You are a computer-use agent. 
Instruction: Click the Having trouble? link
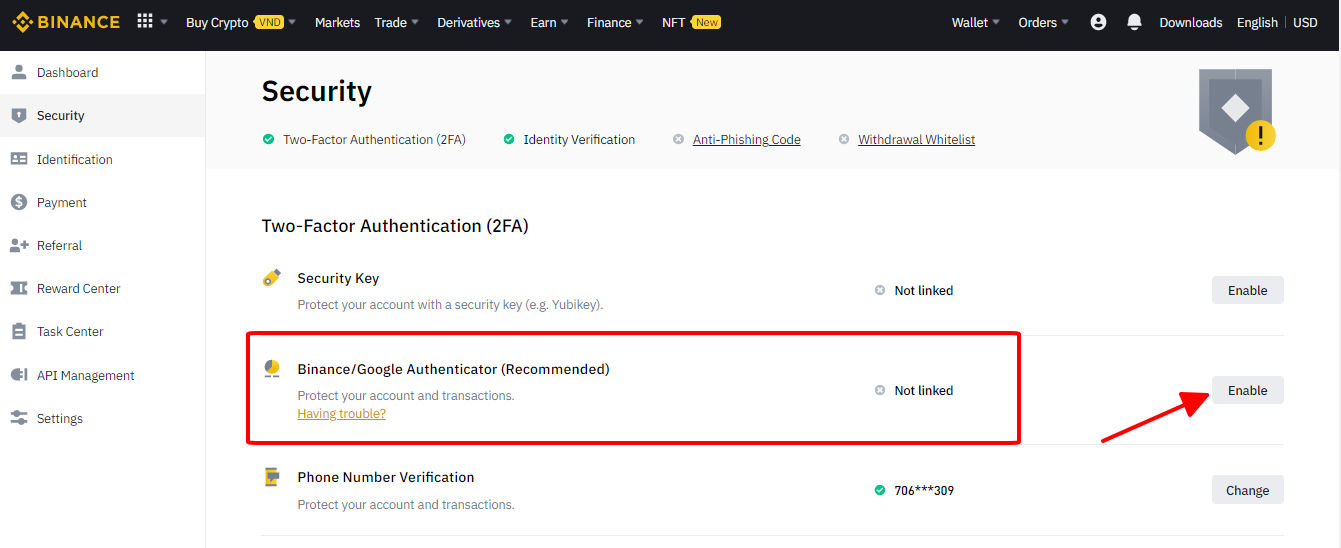click(341, 413)
